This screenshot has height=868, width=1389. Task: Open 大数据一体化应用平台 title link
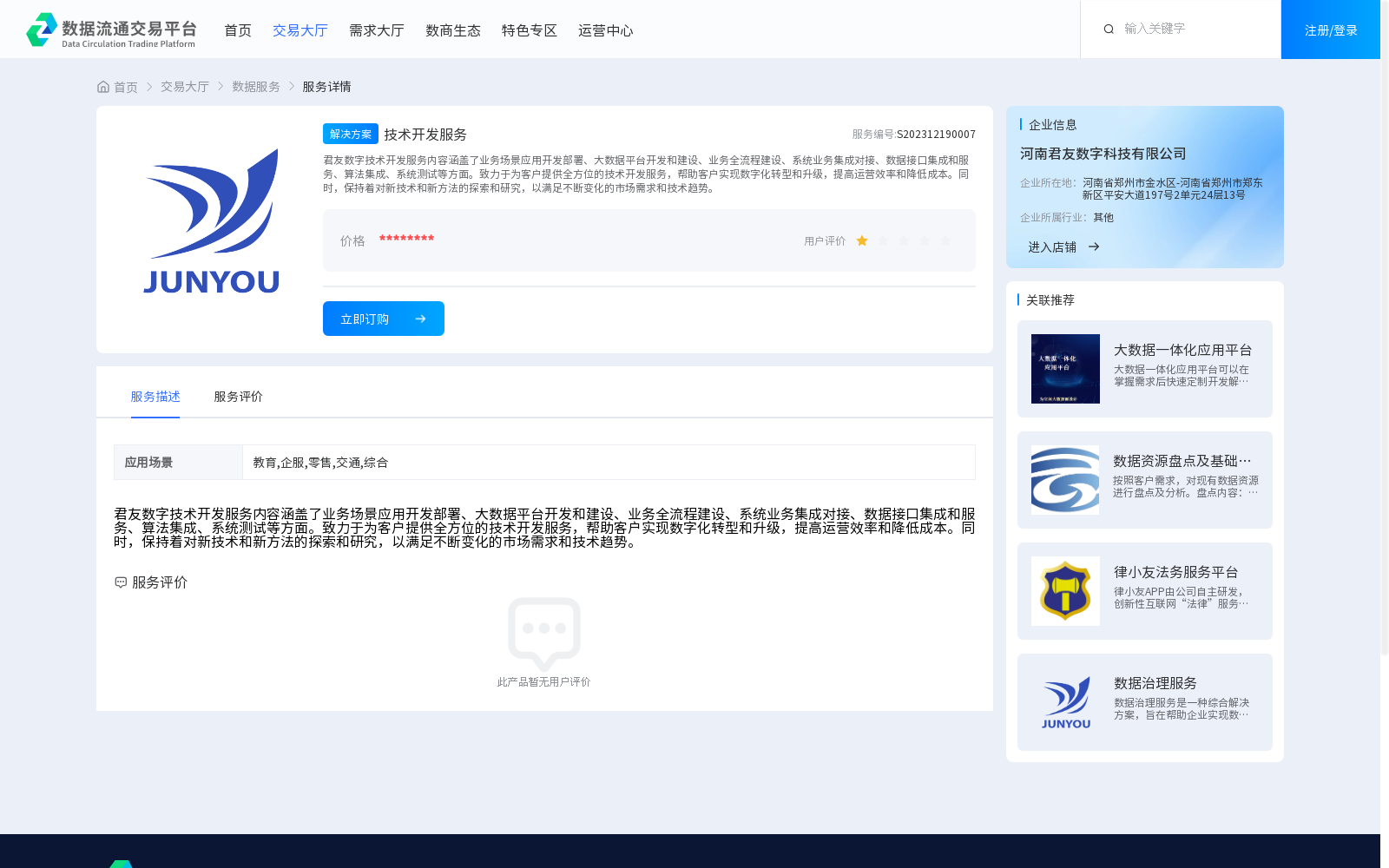point(1182,350)
